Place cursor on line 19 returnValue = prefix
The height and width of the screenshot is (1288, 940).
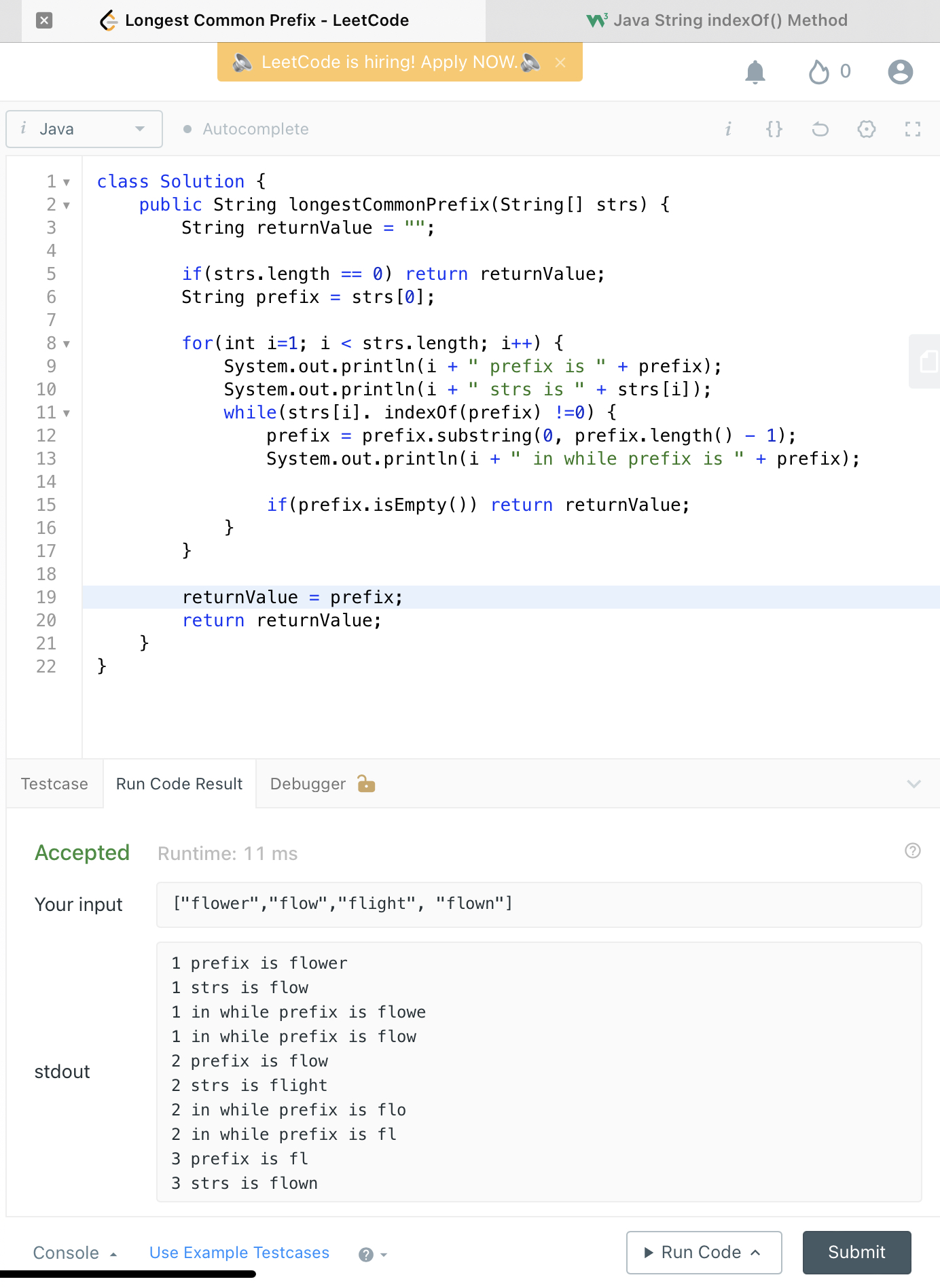292,598
